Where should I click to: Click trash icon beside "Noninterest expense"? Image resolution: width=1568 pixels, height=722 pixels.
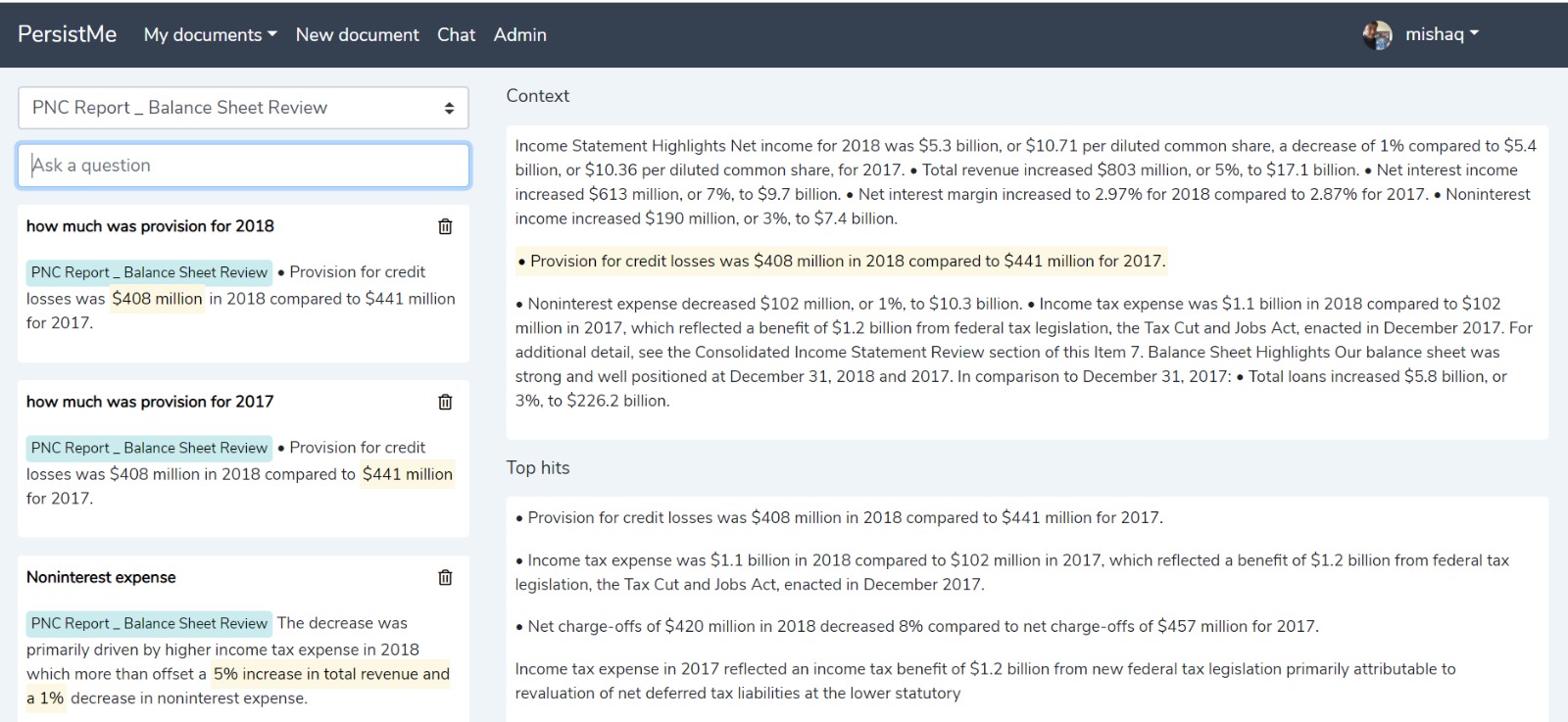tap(445, 577)
